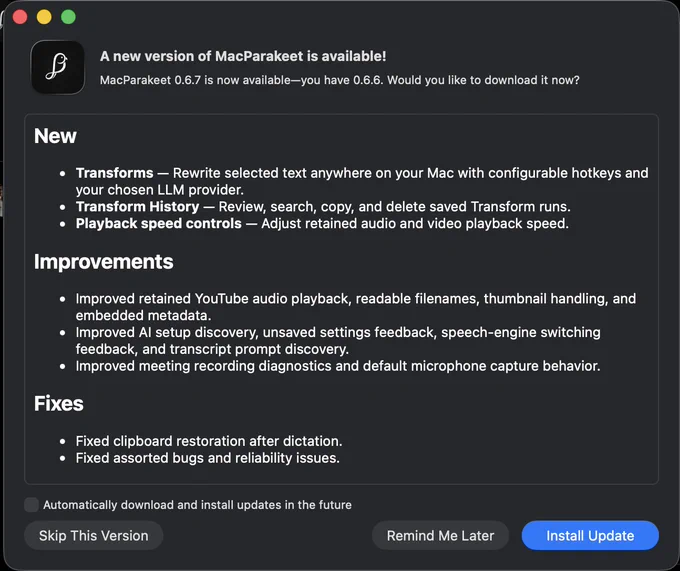Install Update to version 0.6.7
Viewport: 680px width, 571px height.
pos(590,535)
